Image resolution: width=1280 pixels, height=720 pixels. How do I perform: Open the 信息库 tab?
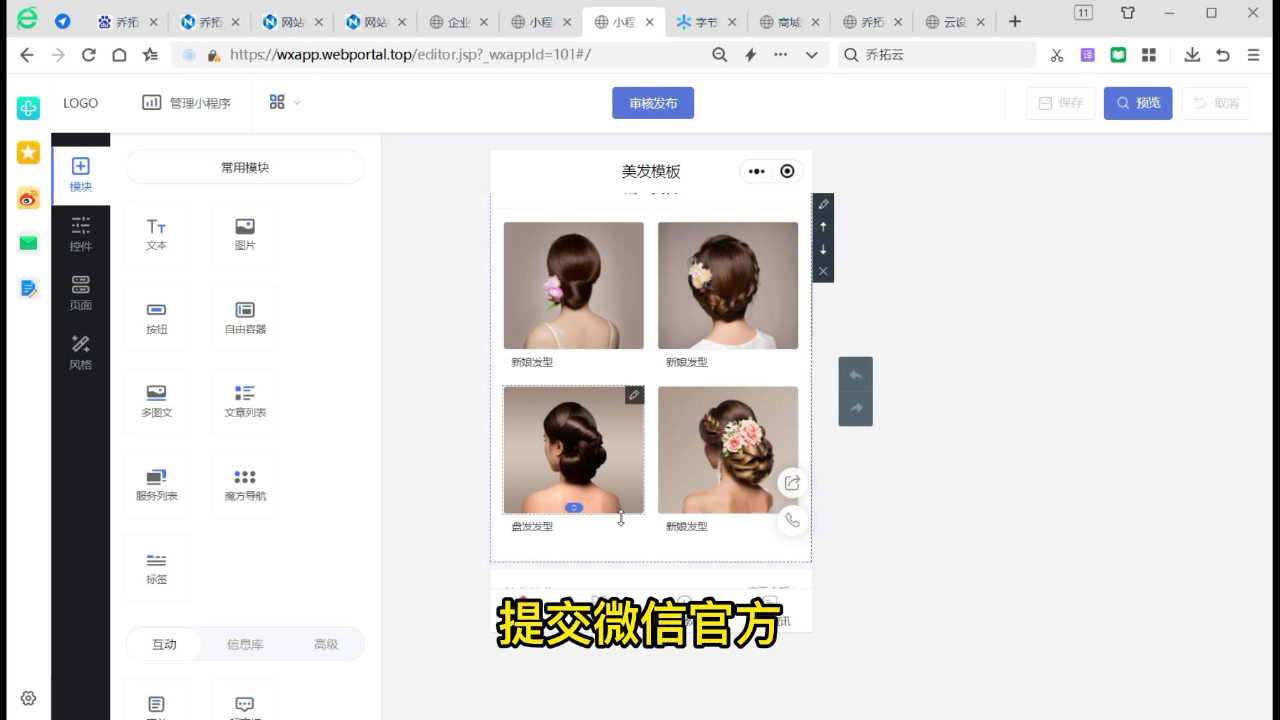point(245,644)
